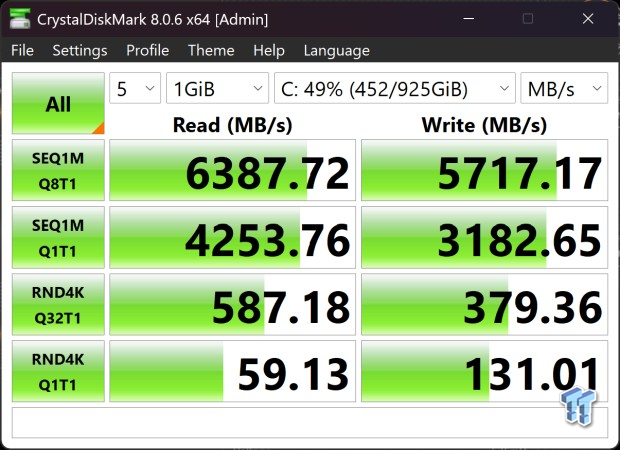Run the RND4K Q1T1 test

[58, 371]
